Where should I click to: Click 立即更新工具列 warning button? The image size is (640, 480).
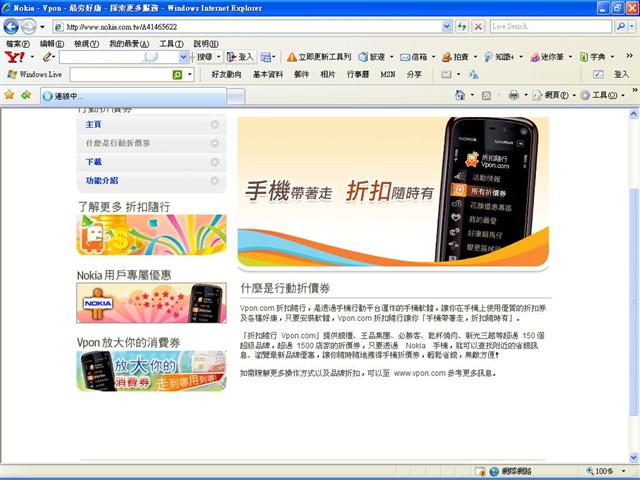pos(319,57)
